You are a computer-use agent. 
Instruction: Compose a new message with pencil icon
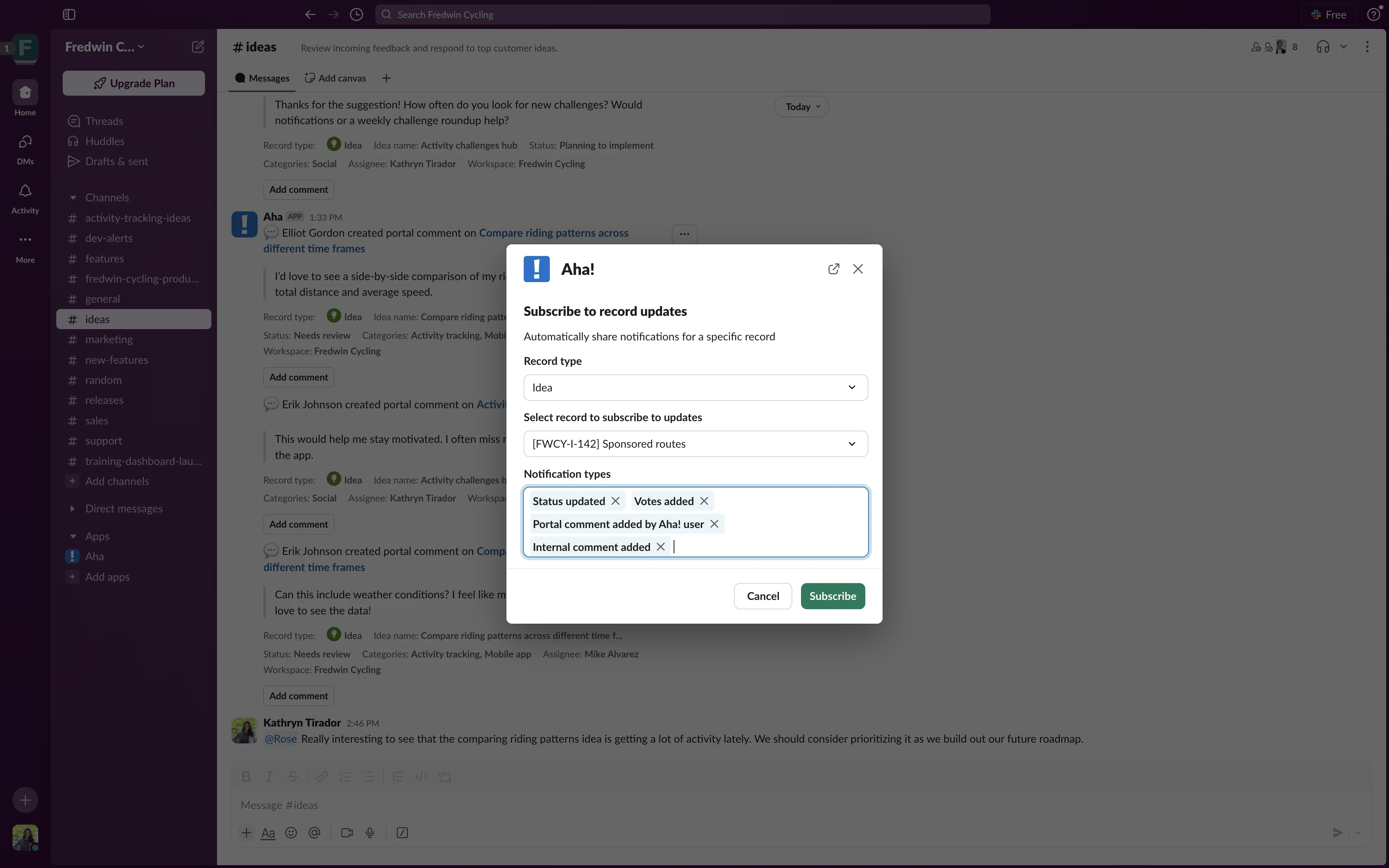197,47
